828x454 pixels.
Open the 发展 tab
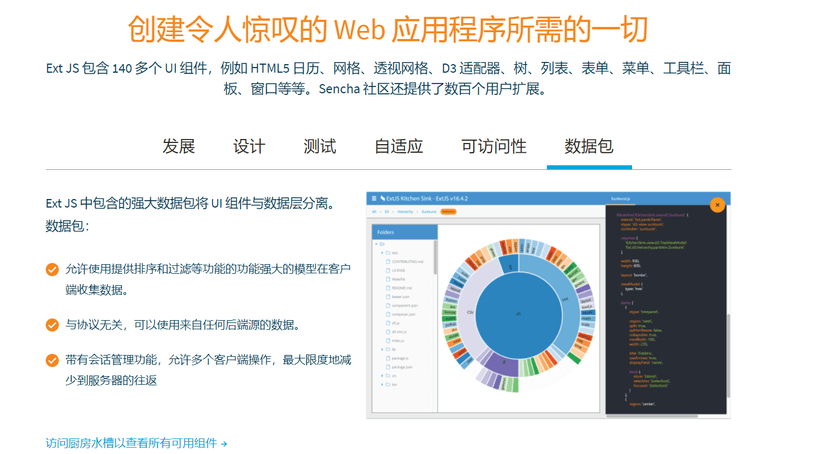pyautogui.click(x=178, y=146)
